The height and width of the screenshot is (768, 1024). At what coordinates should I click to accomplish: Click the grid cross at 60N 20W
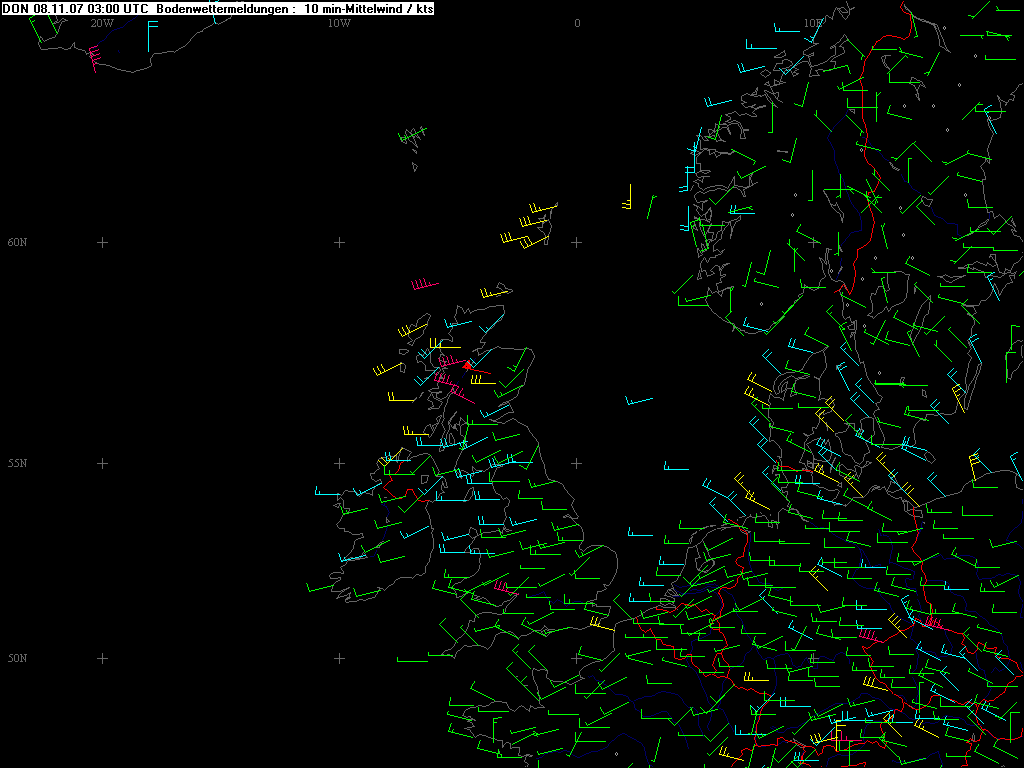[x=102, y=242]
